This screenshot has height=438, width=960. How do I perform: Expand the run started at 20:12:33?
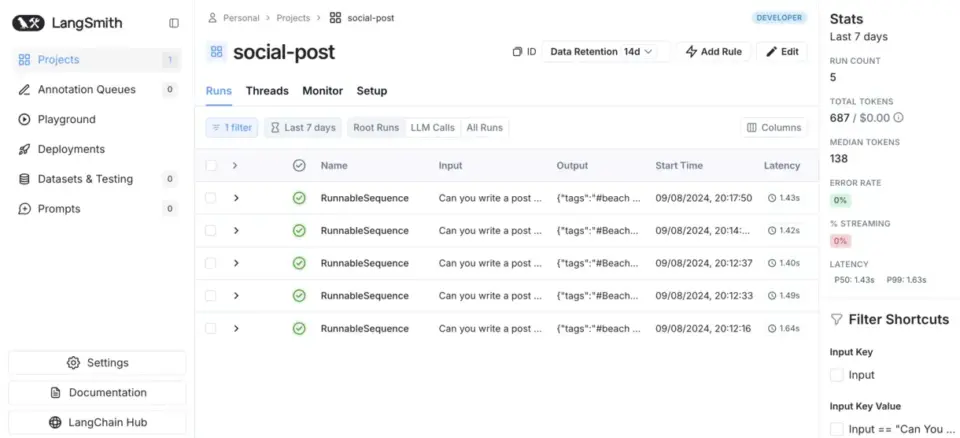click(236, 296)
